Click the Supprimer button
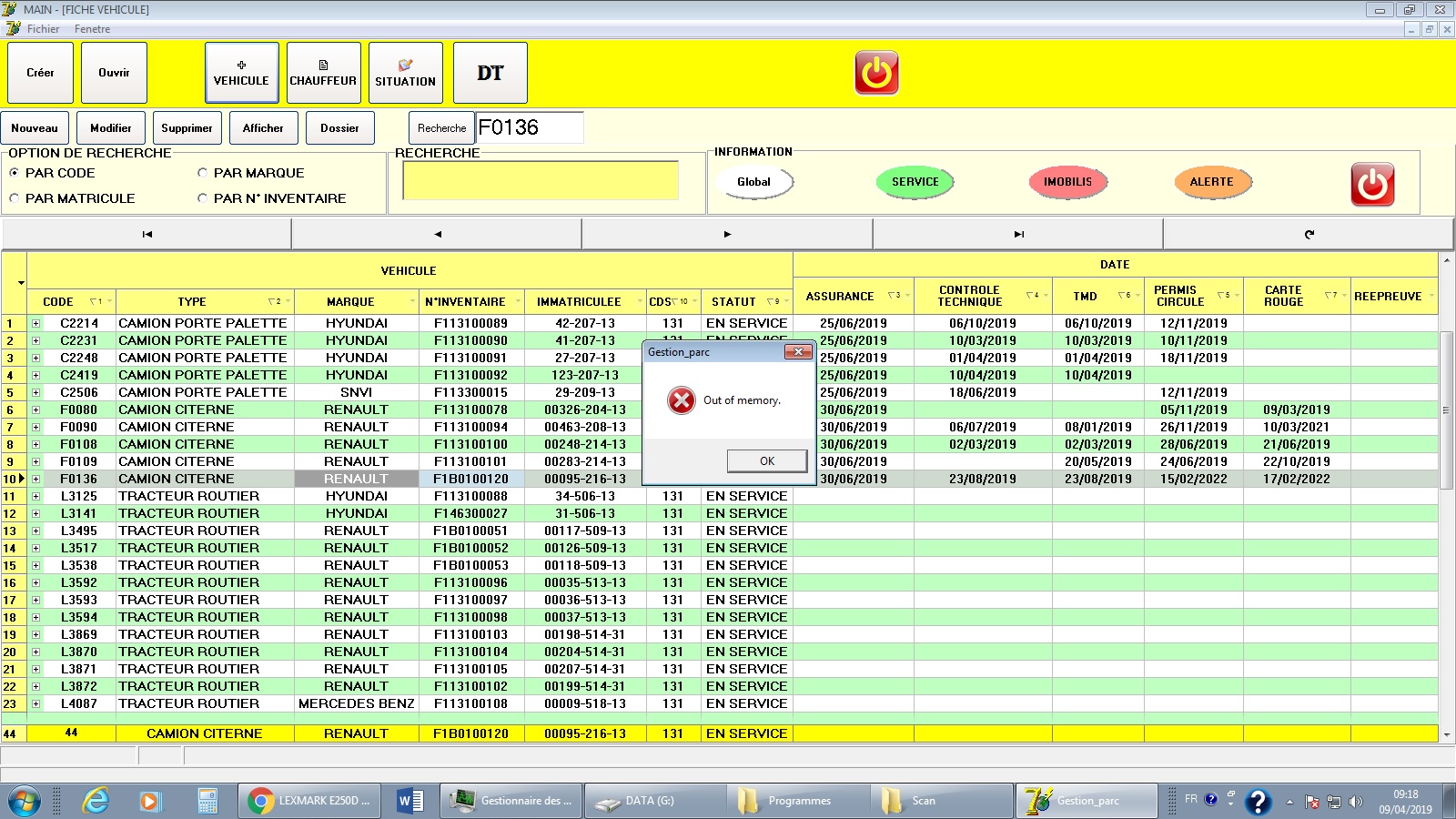 [x=187, y=128]
